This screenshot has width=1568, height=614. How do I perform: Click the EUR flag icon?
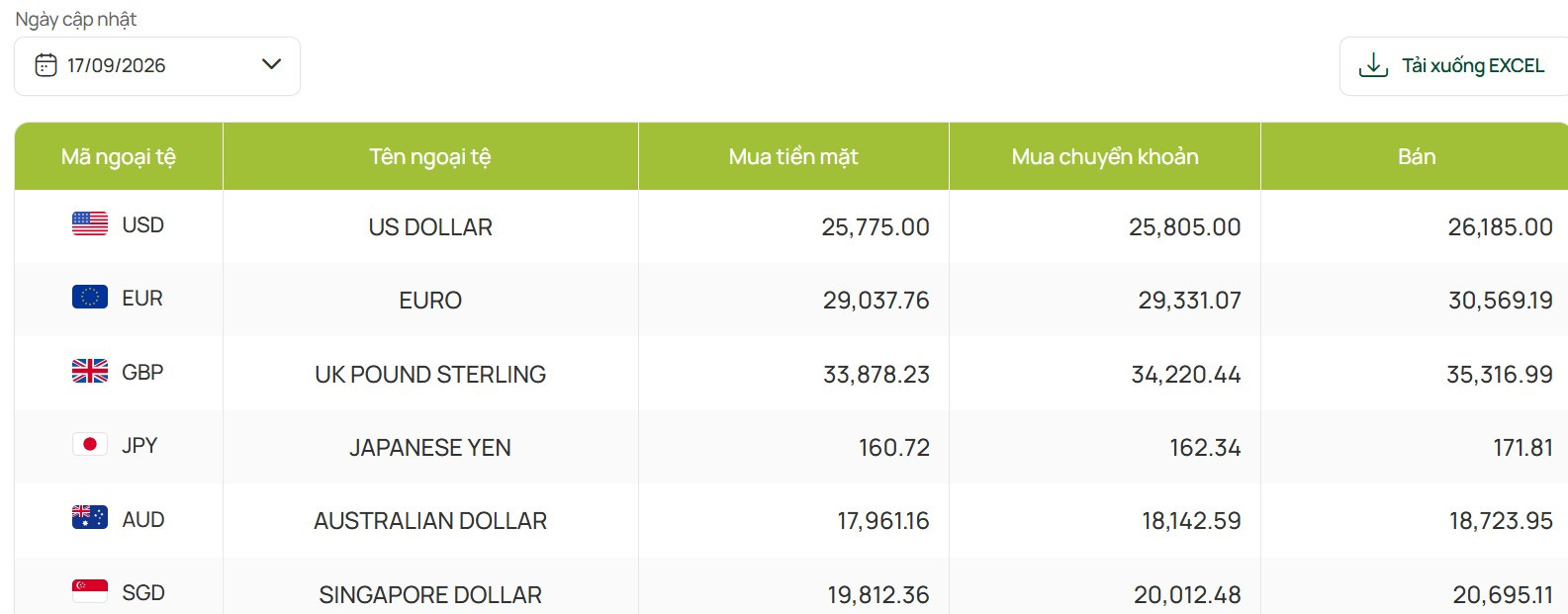pos(90,297)
